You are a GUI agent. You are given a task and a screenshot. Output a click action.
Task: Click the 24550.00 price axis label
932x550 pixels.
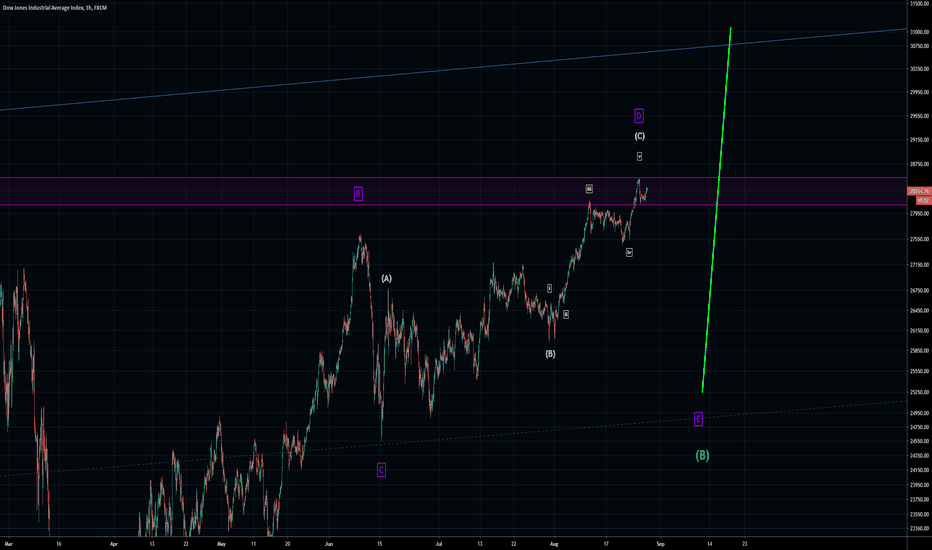coord(919,441)
